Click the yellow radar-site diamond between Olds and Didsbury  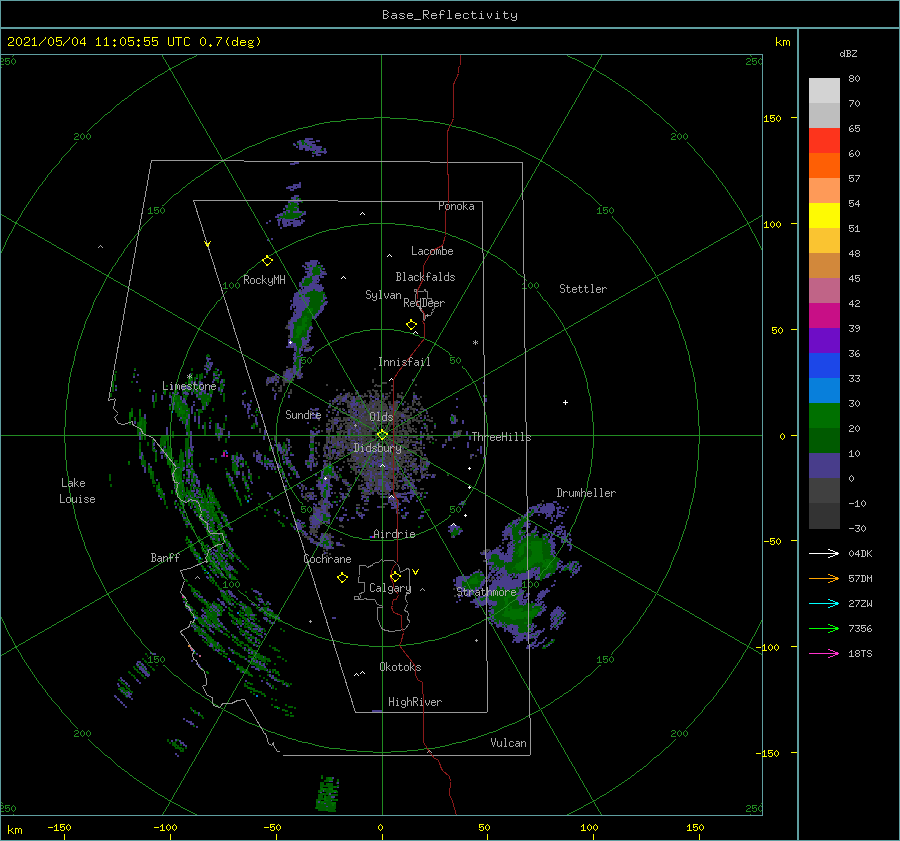pyautogui.click(x=382, y=435)
